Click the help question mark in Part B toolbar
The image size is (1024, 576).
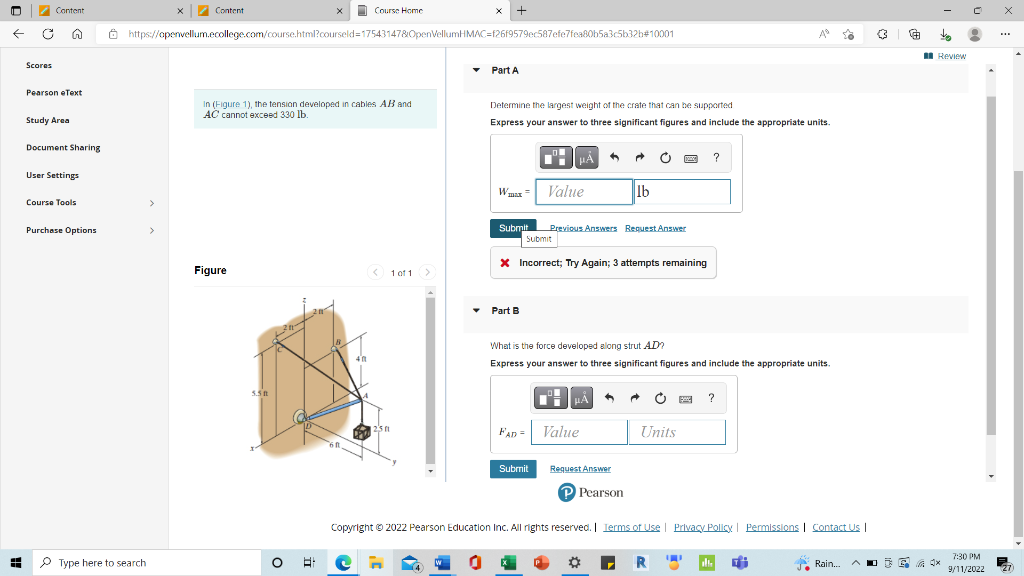click(711, 397)
